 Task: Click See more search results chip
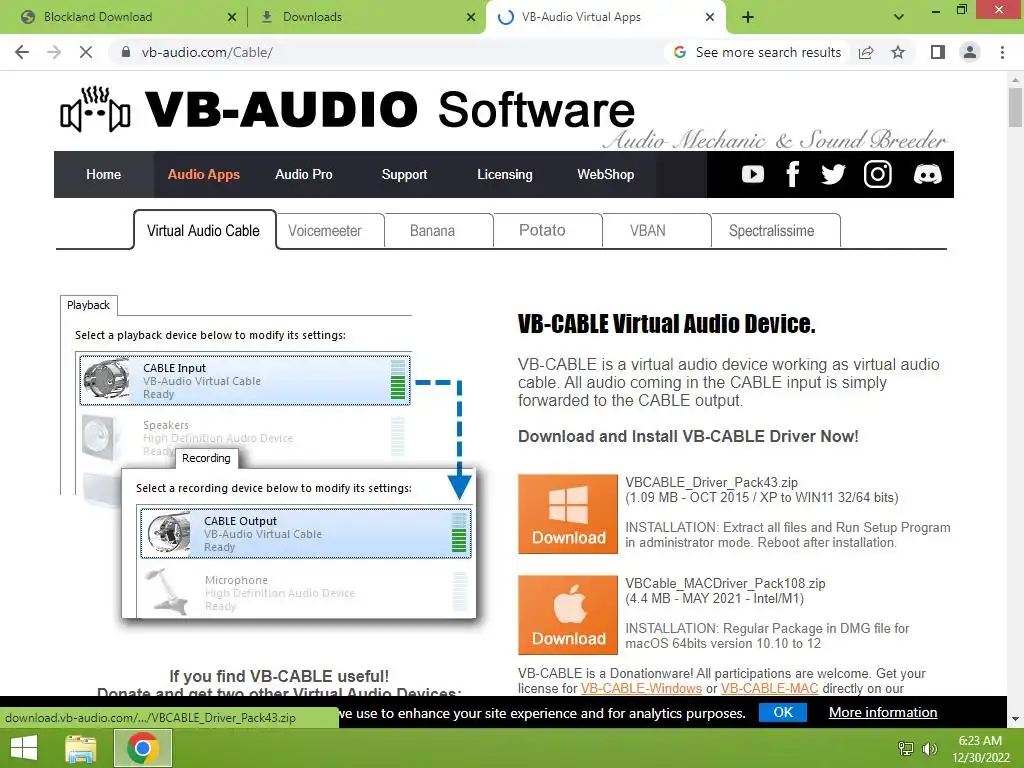[x=756, y=52]
